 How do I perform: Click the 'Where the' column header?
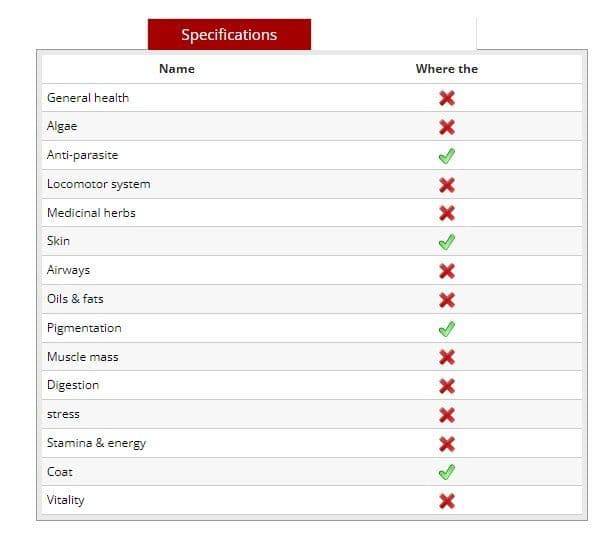447,69
